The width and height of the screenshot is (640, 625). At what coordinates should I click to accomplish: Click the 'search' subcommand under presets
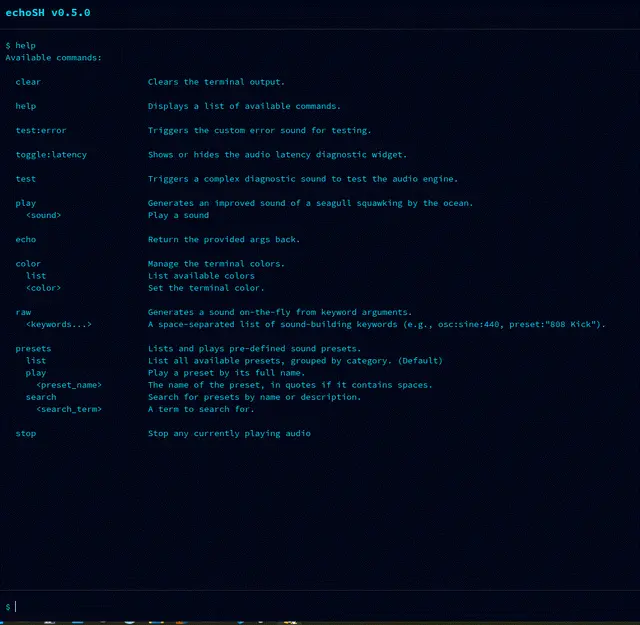(41, 397)
